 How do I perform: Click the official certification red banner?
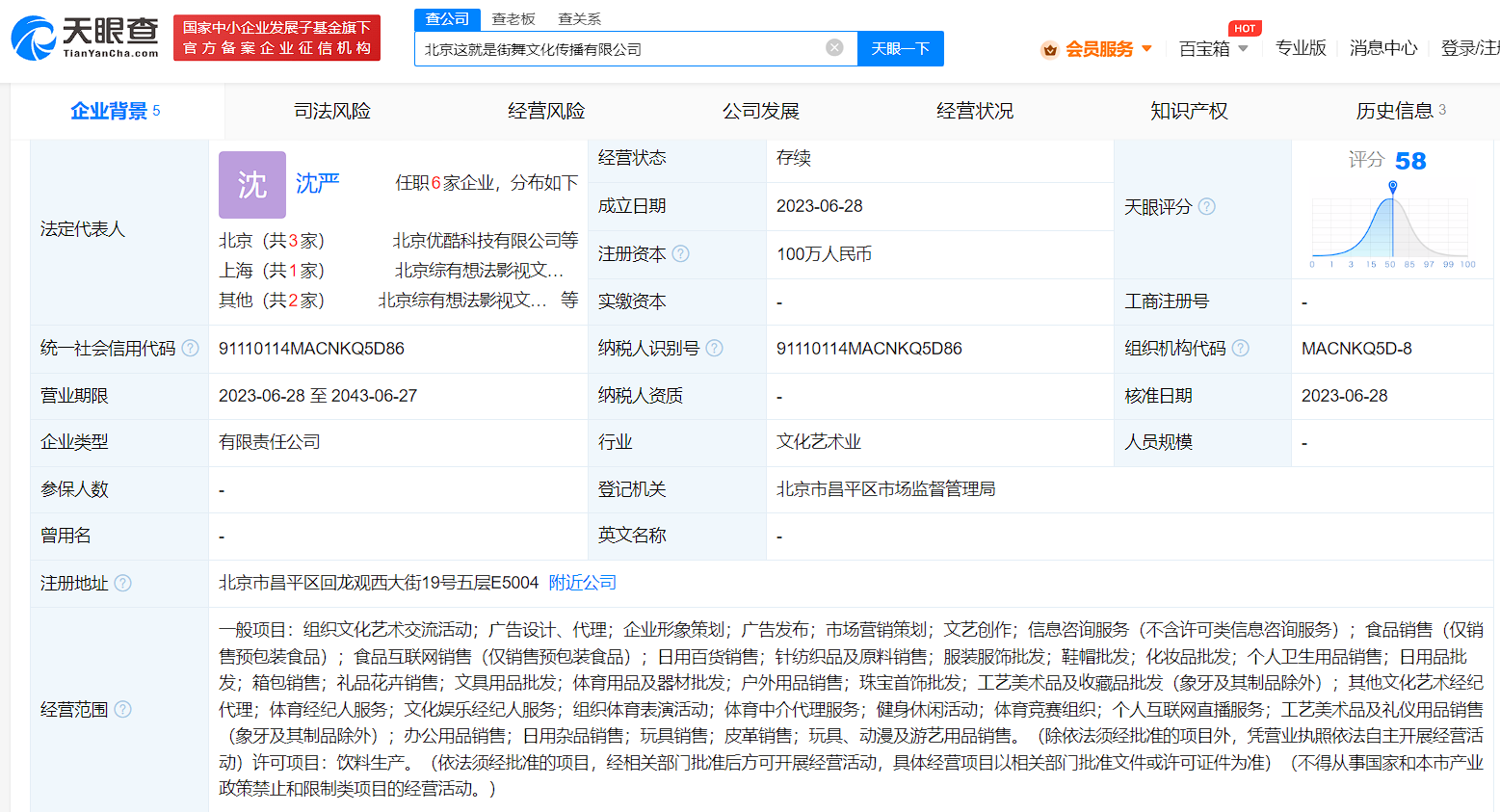tap(276, 38)
